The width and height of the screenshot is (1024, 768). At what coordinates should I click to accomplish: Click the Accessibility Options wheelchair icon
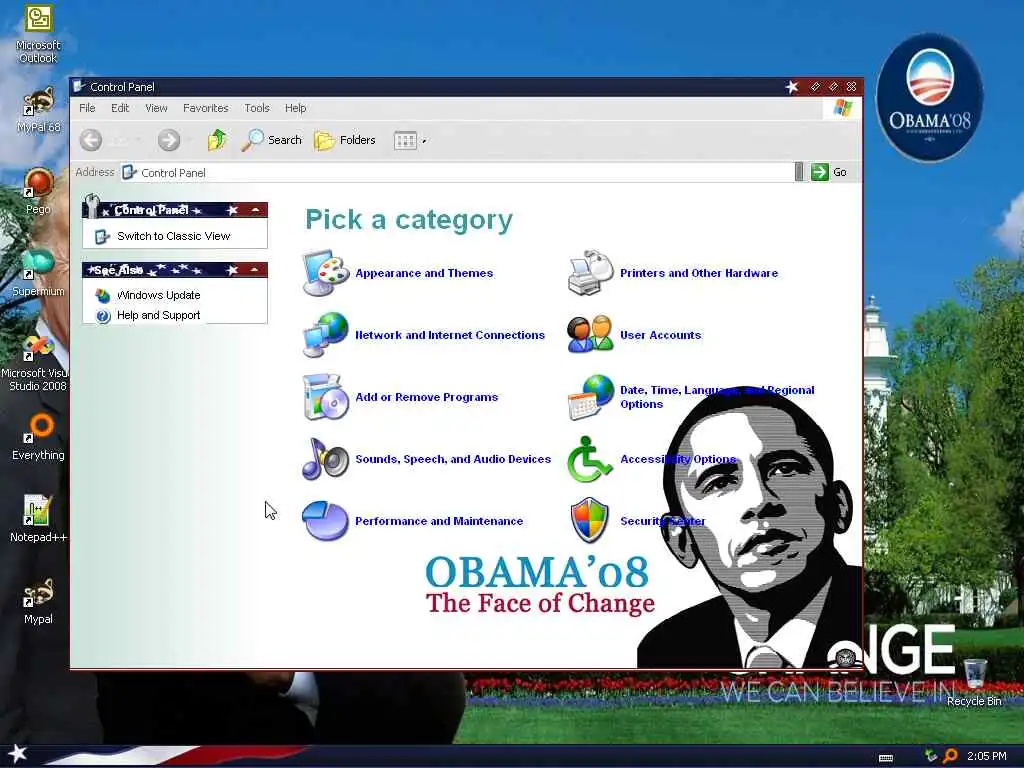589,458
